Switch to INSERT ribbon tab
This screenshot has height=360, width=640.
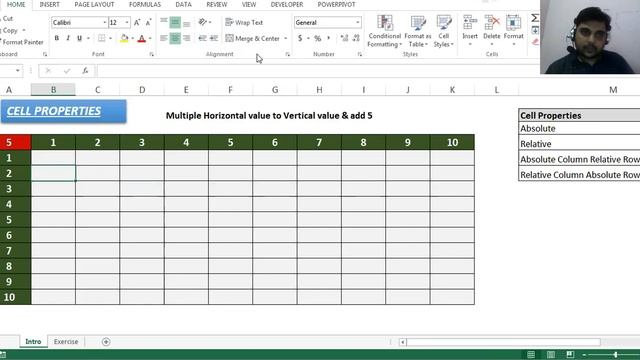pos(49,4)
